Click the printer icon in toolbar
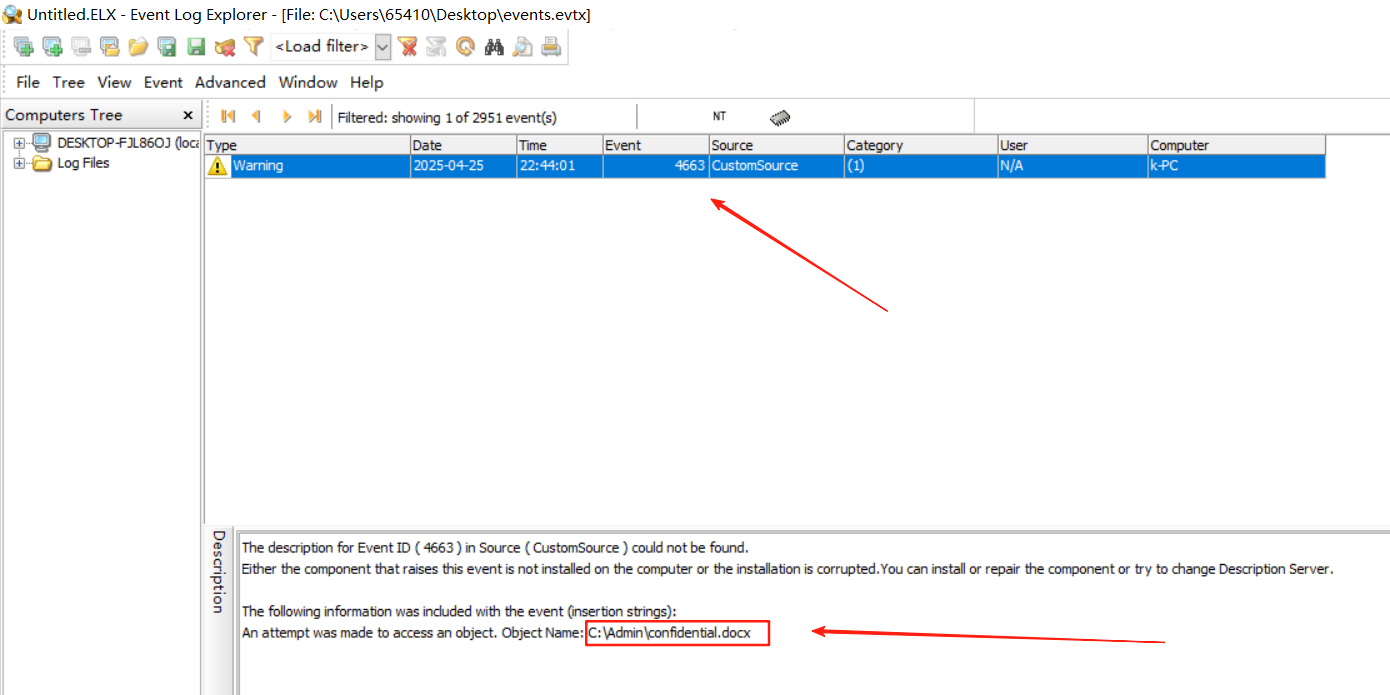1390x695 pixels. pyautogui.click(x=550, y=46)
